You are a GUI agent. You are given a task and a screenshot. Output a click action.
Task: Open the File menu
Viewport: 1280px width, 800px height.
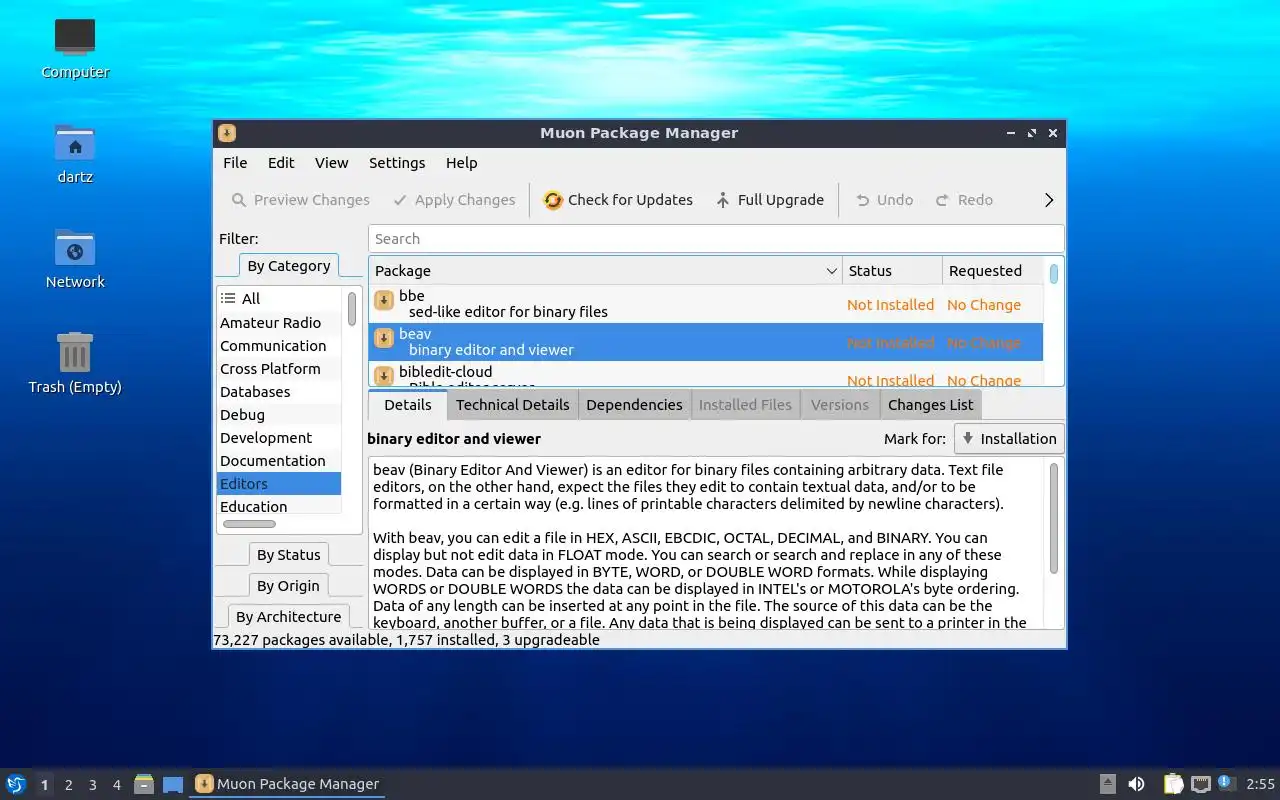click(x=235, y=163)
